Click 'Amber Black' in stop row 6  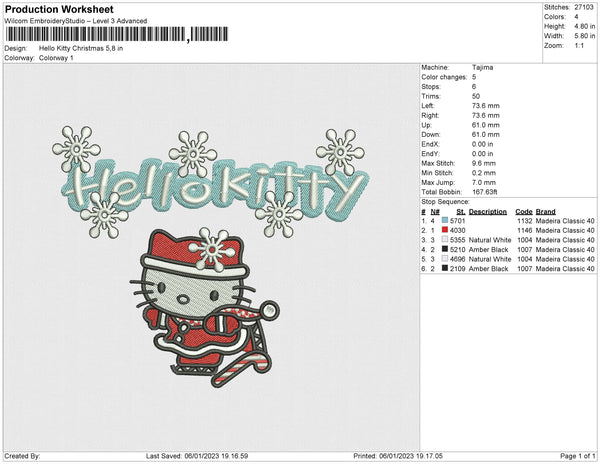tap(488, 269)
